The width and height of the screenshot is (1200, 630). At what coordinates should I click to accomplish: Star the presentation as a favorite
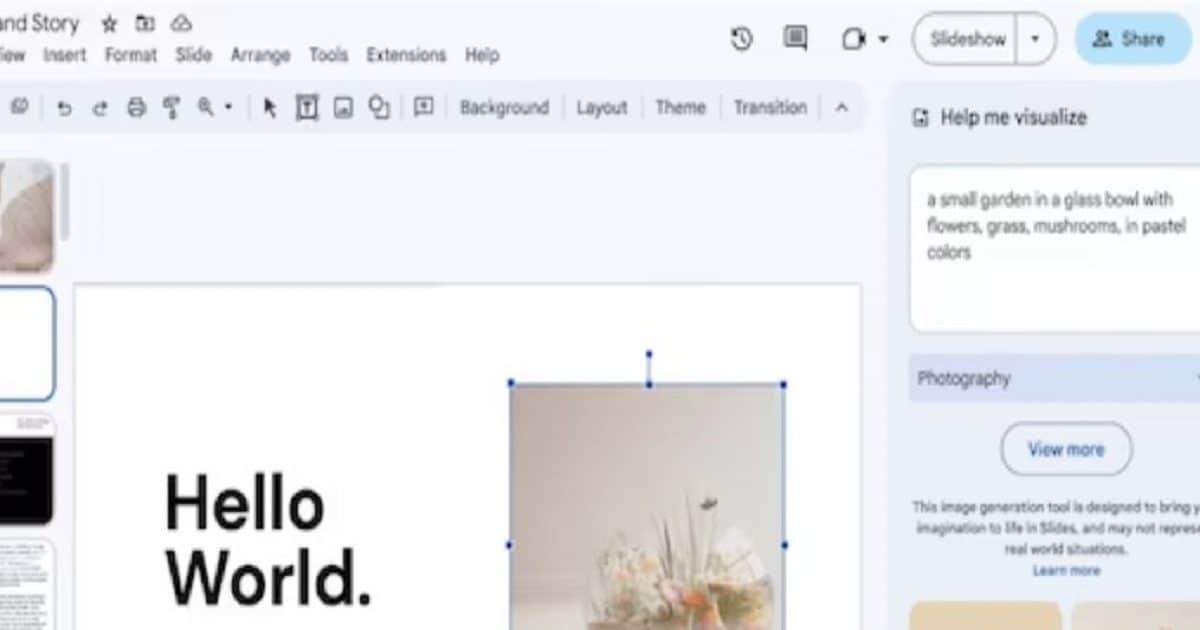pos(110,23)
